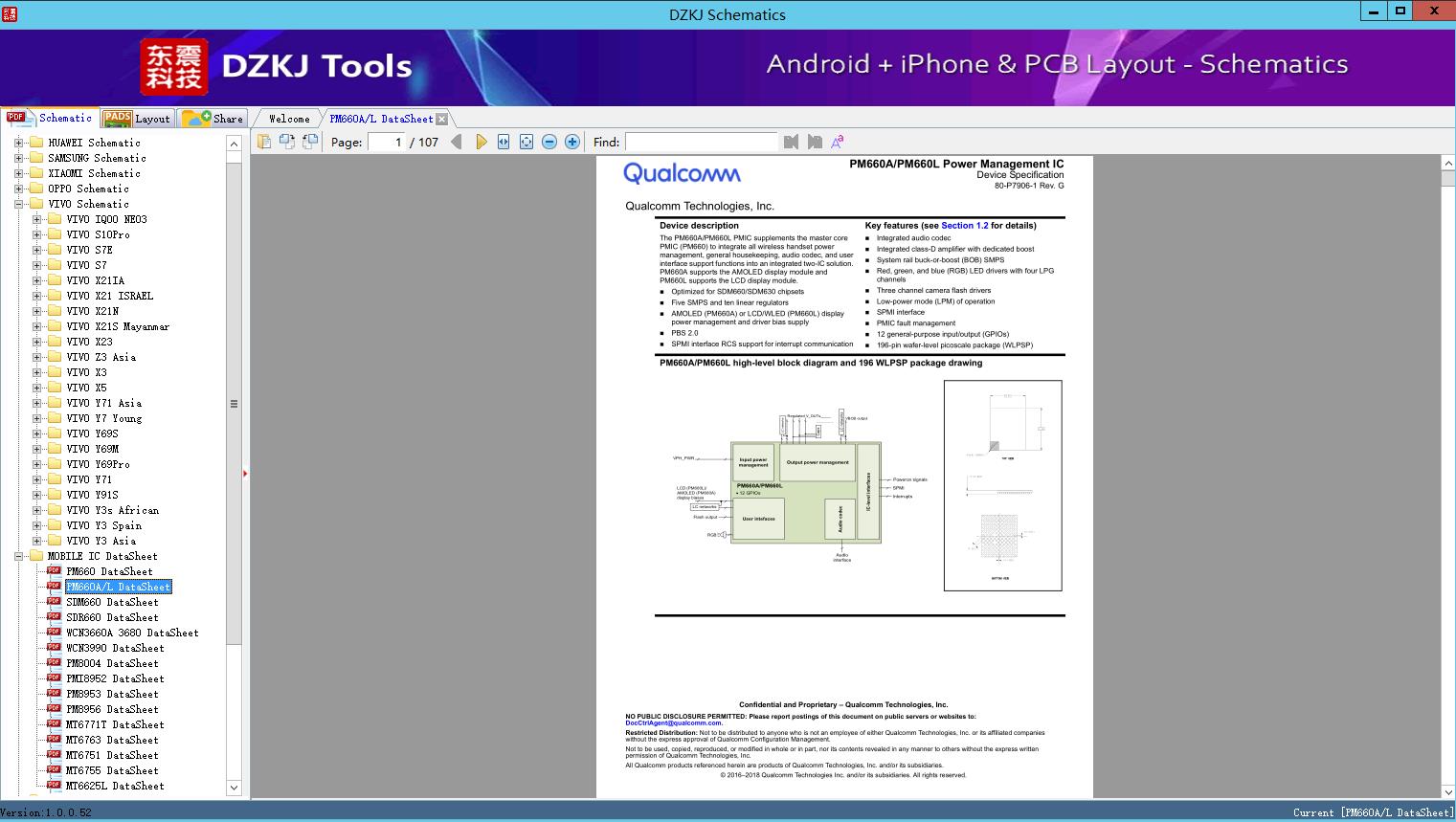This screenshot has height=822, width=1456.
Task: Click the DZKJ red logo in banner
Action: (x=174, y=67)
